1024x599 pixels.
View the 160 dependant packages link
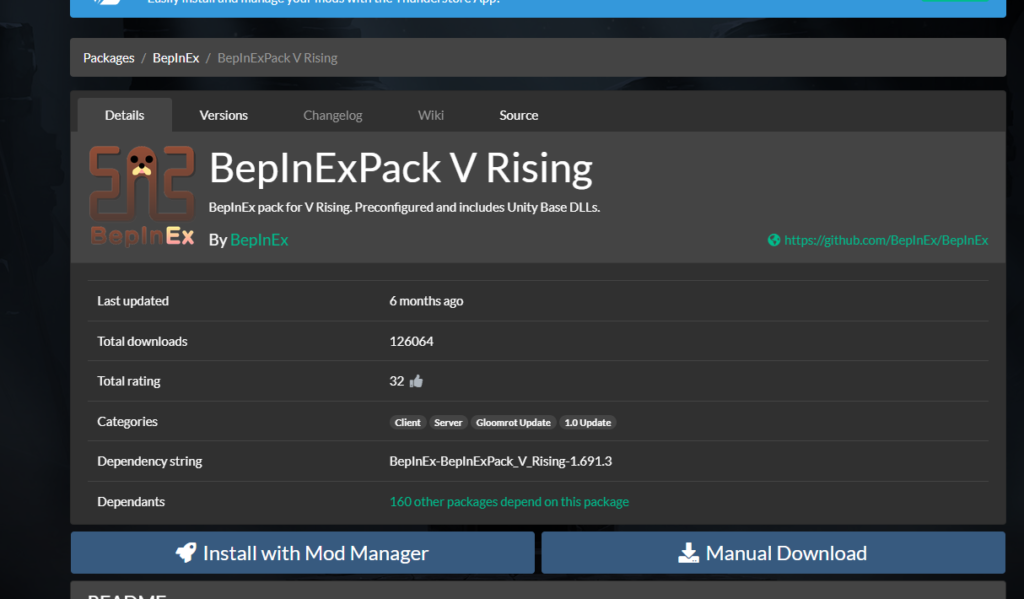pyautogui.click(x=509, y=502)
